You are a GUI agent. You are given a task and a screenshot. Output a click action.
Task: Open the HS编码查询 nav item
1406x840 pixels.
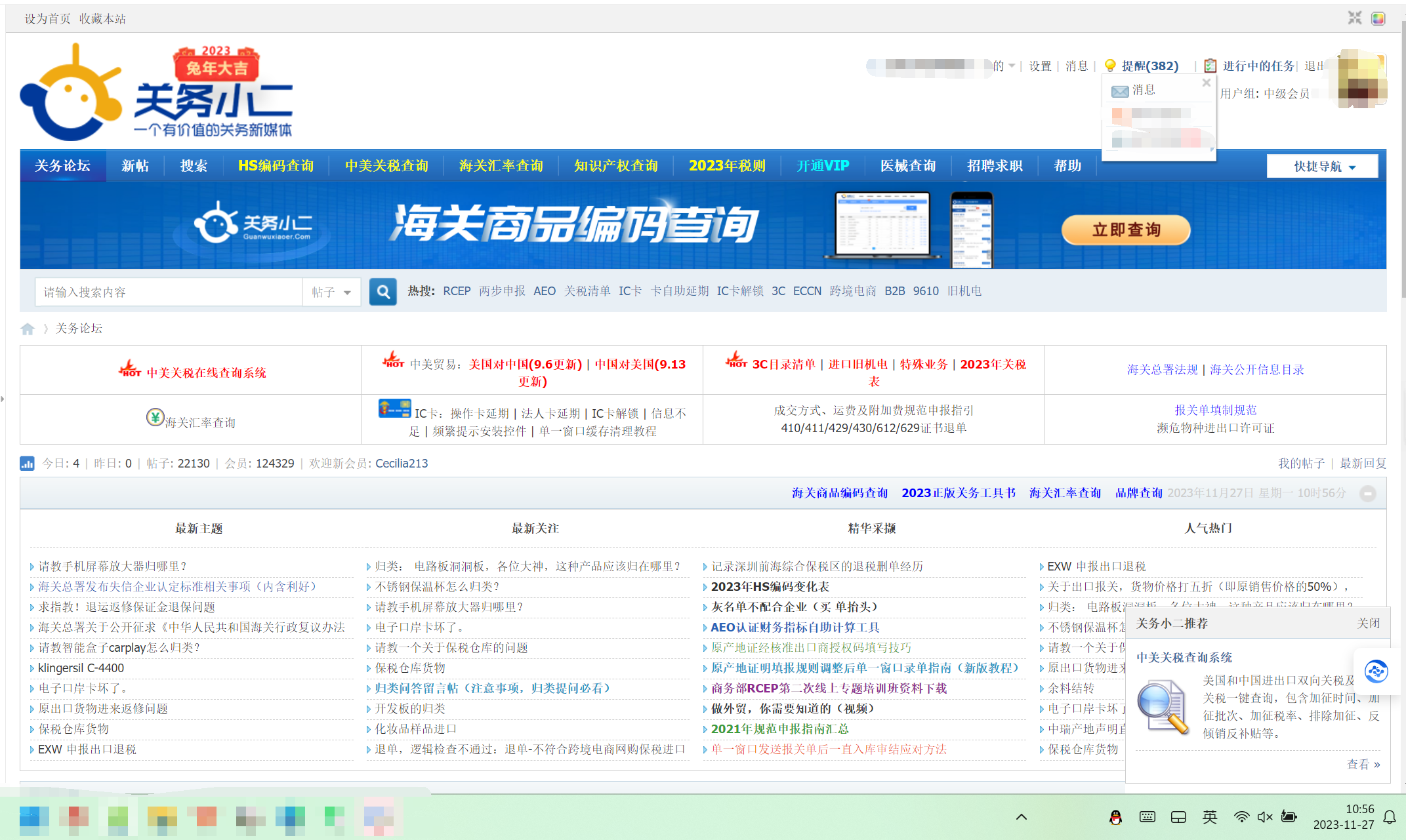276,165
